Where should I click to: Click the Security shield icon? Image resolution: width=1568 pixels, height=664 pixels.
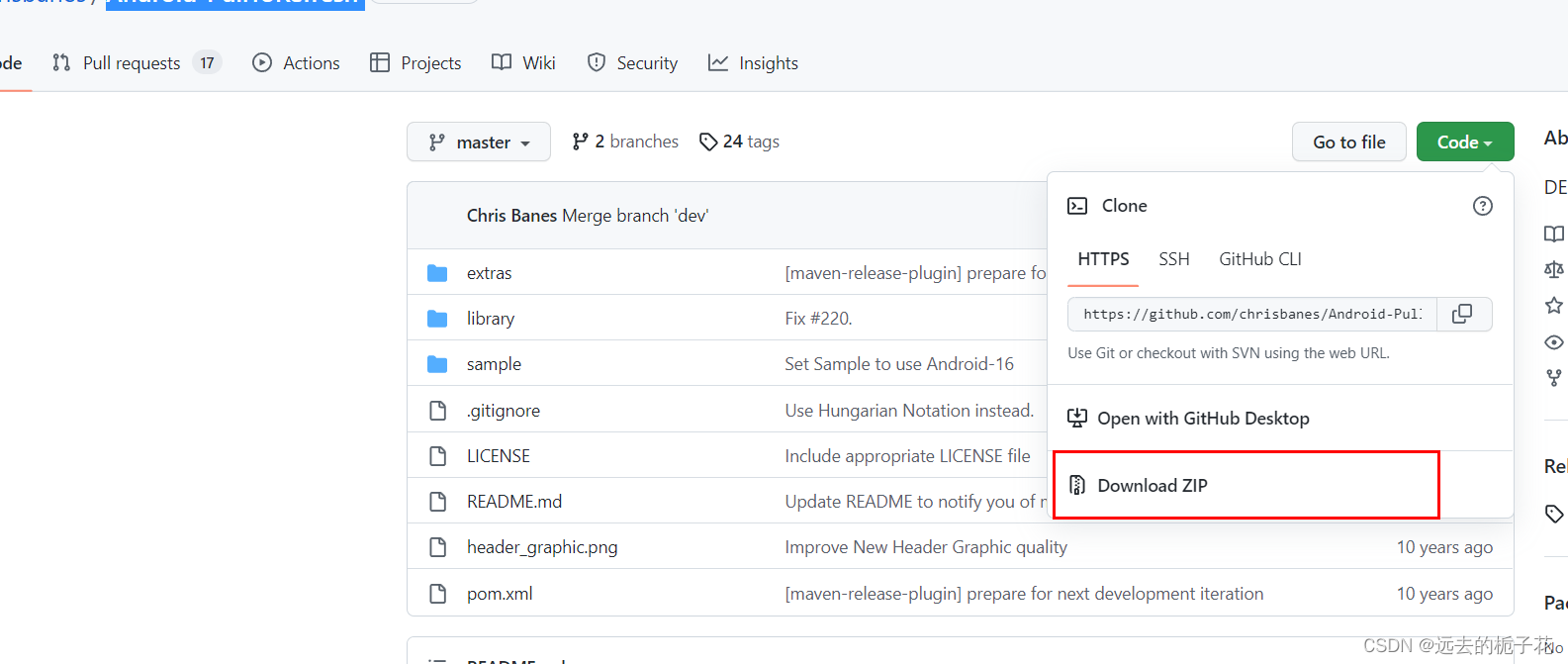[597, 62]
